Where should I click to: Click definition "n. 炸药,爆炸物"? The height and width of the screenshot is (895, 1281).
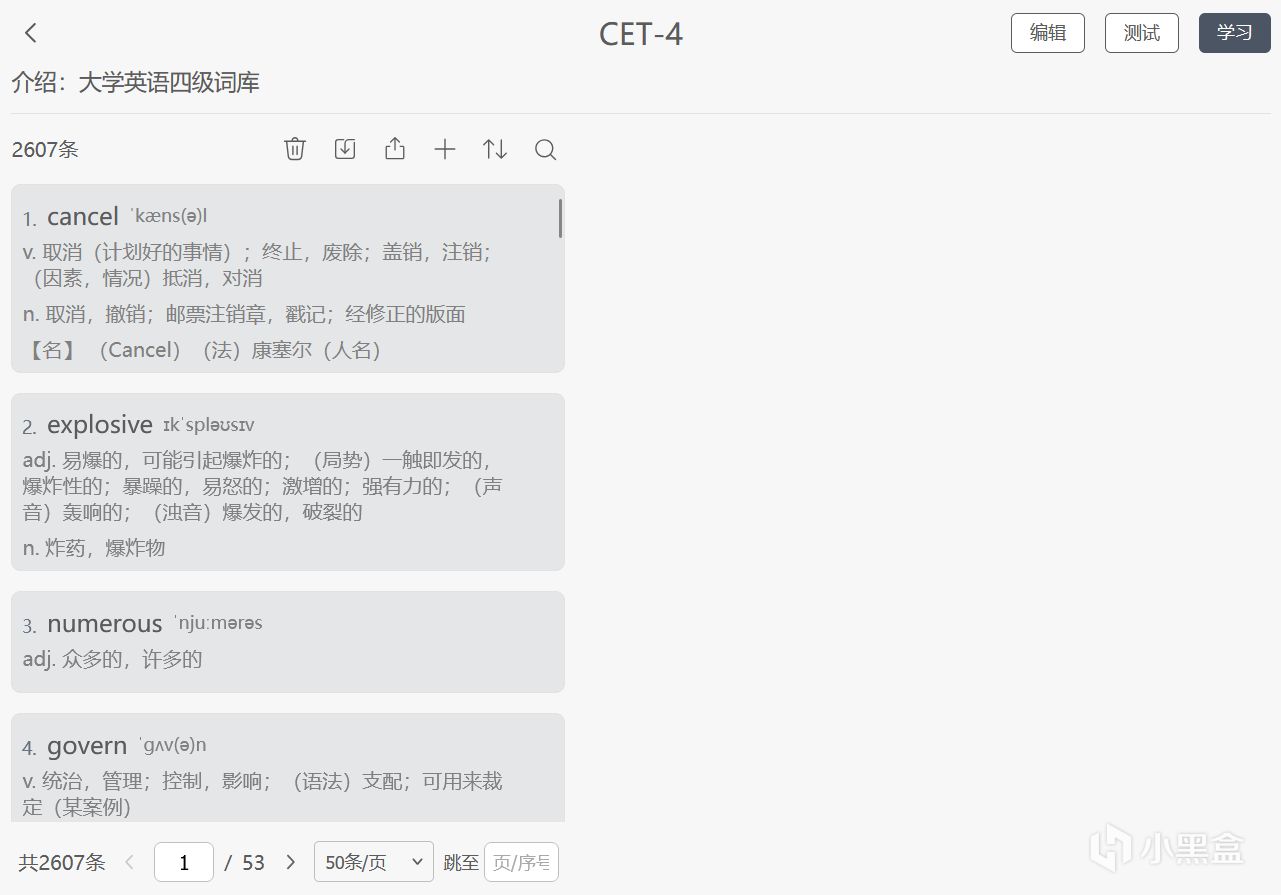point(94,548)
